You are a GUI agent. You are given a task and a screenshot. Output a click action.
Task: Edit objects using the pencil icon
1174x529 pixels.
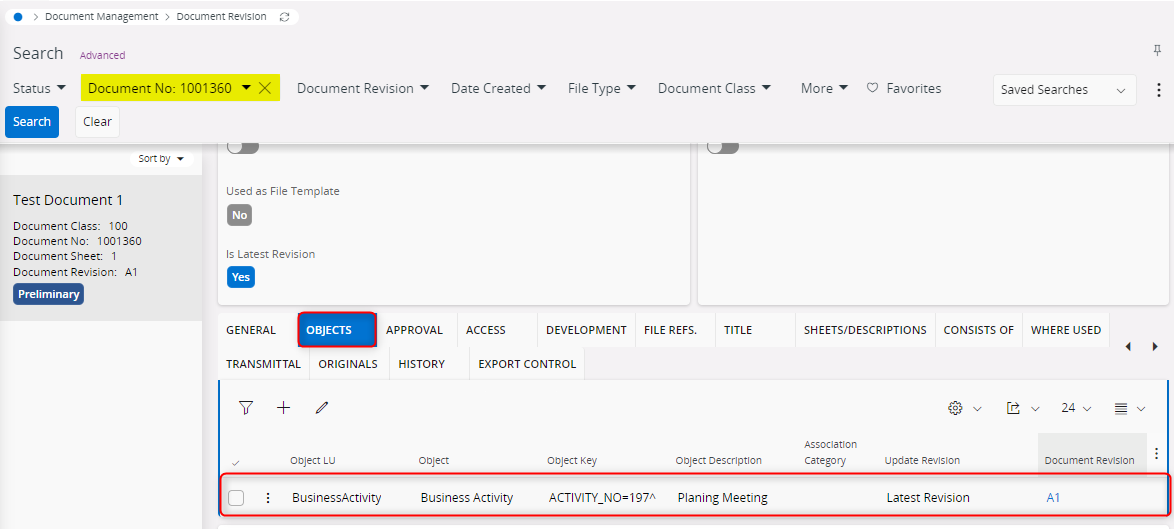pyautogui.click(x=322, y=408)
